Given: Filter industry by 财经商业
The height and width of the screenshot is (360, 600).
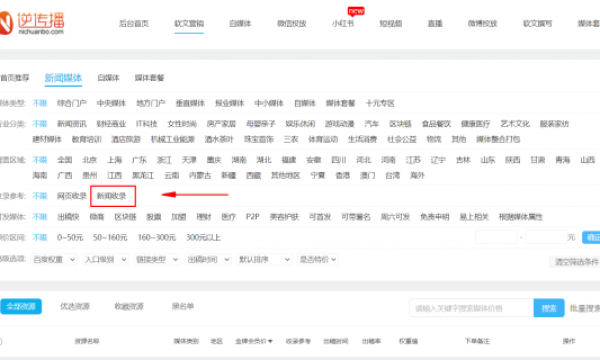Looking at the screenshot, I should point(111,124).
